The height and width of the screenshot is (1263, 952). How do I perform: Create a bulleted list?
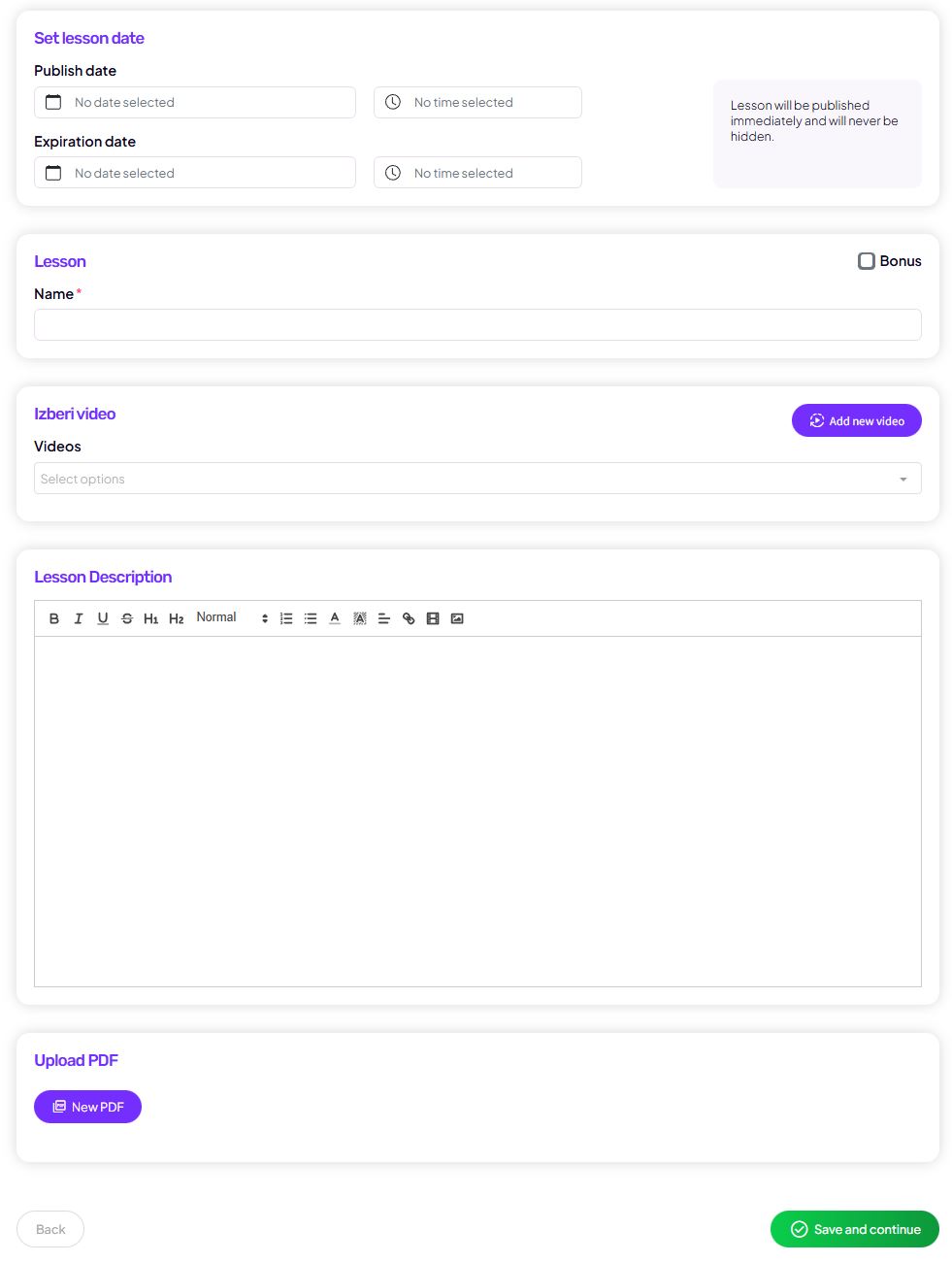[311, 618]
